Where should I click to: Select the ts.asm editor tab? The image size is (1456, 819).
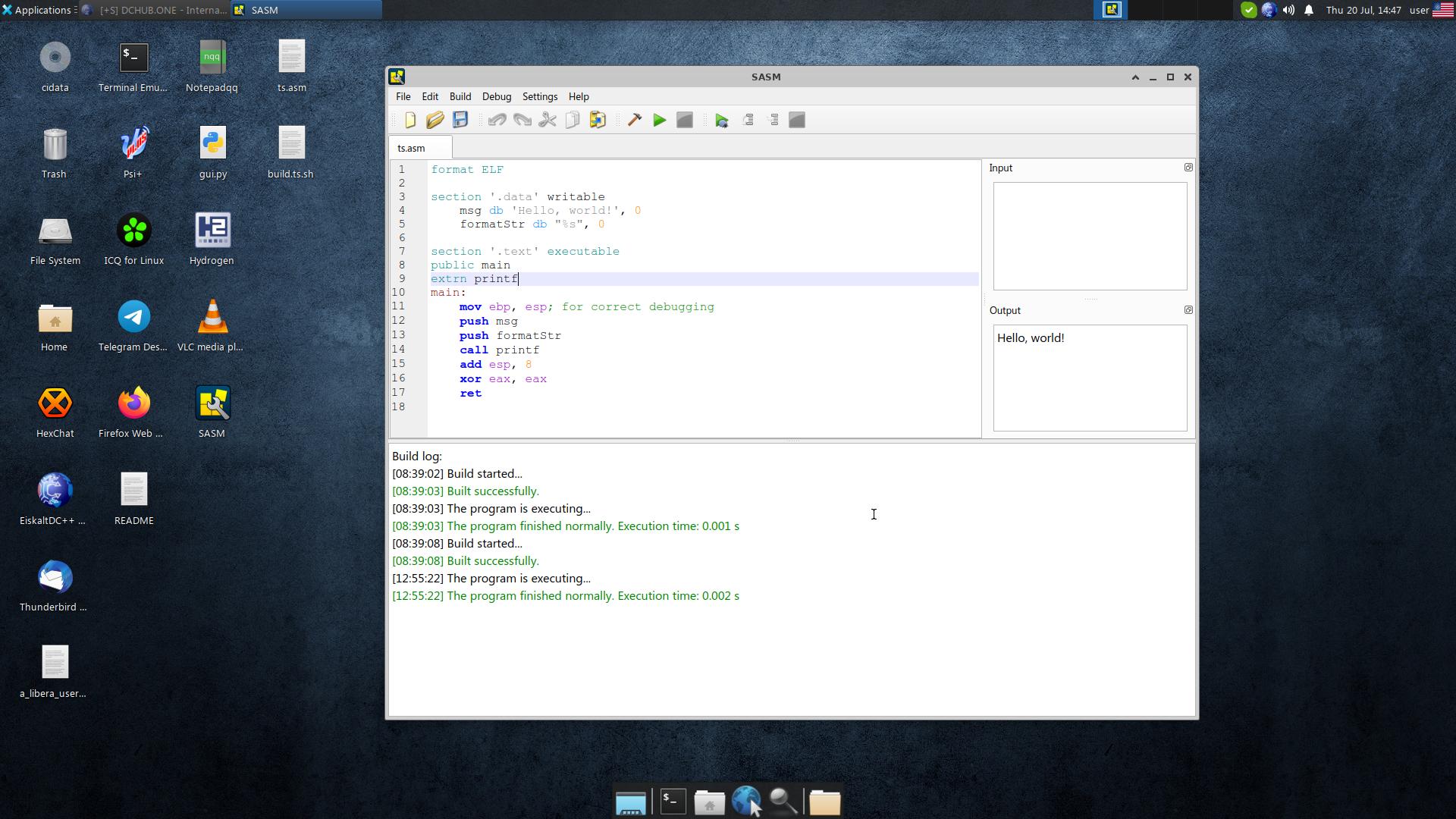[x=412, y=148]
